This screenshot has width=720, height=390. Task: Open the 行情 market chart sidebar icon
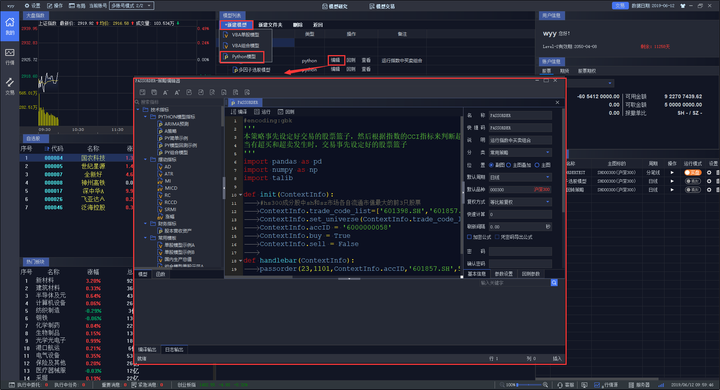(x=10, y=56)
